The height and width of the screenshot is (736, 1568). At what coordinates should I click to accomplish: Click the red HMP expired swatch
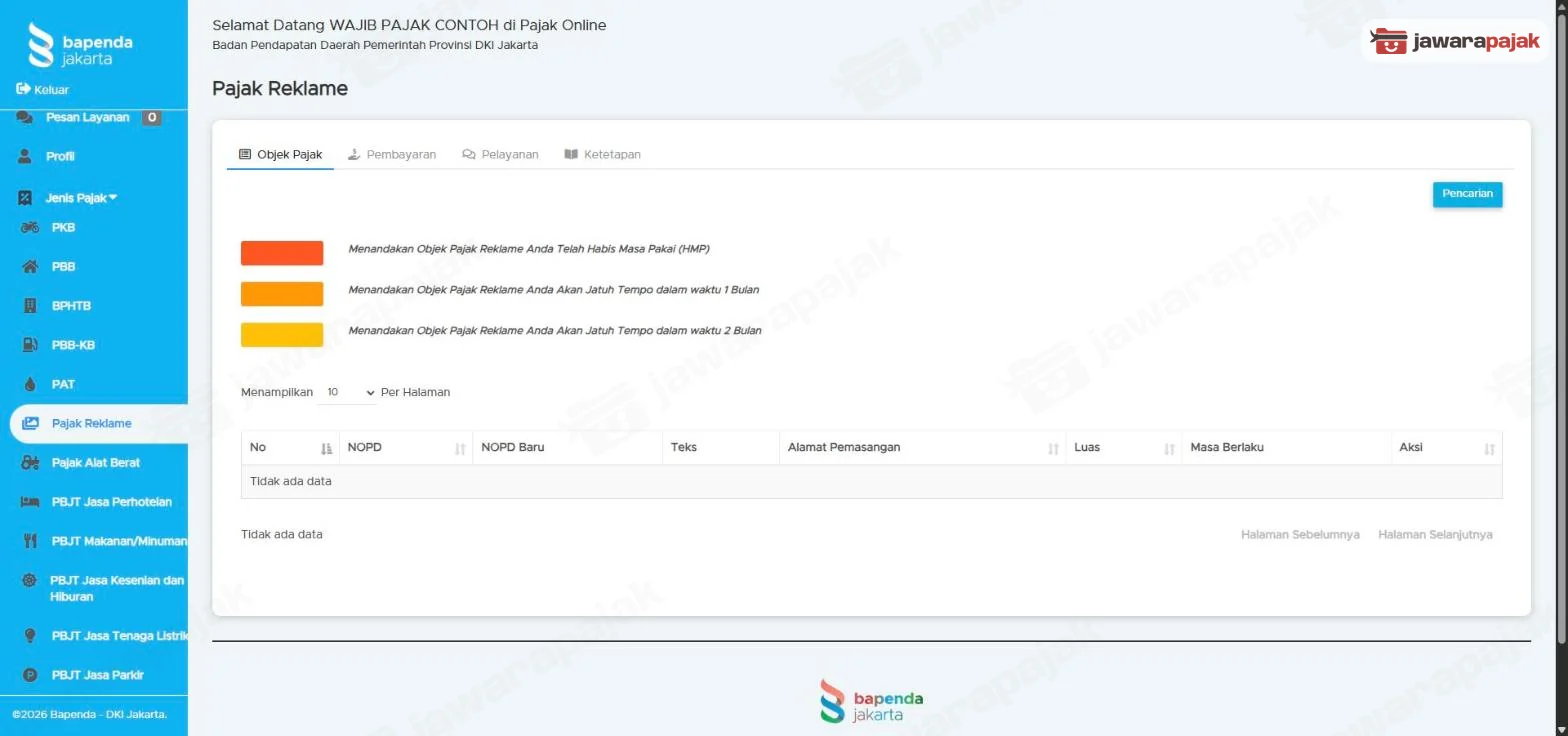[x=282, y=253]
